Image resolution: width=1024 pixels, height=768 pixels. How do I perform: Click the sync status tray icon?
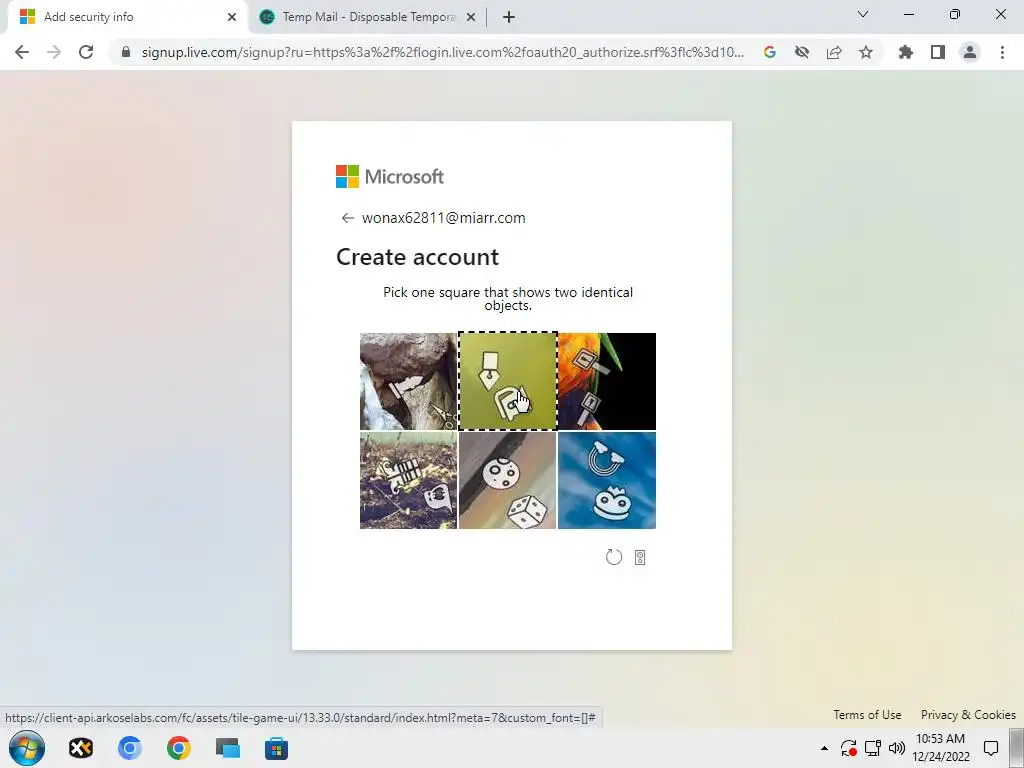tap(848, 748)
